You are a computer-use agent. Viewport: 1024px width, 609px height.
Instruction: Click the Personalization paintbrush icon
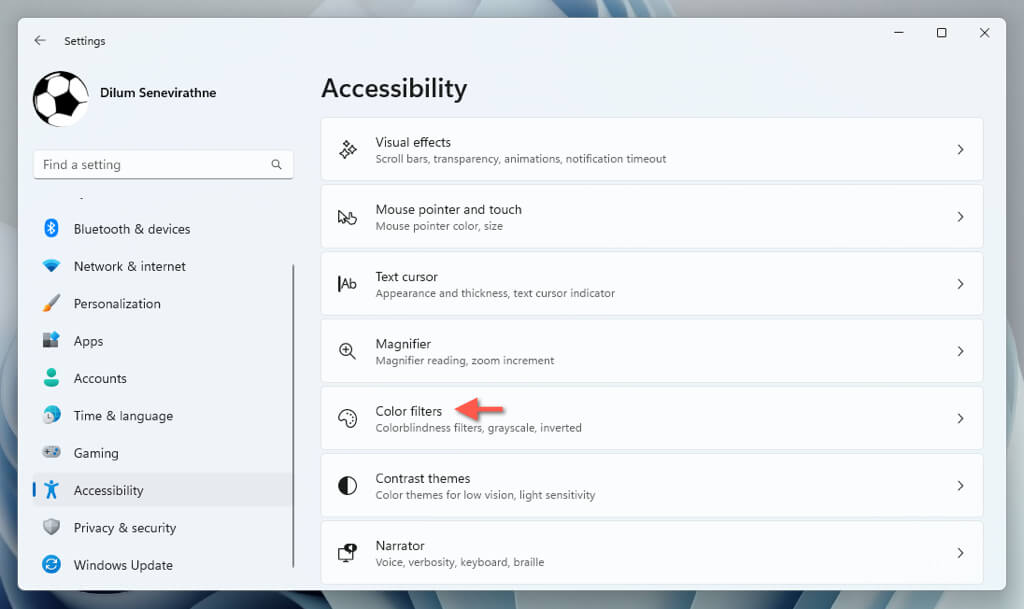pyautogui.click(x=52, y=303)
